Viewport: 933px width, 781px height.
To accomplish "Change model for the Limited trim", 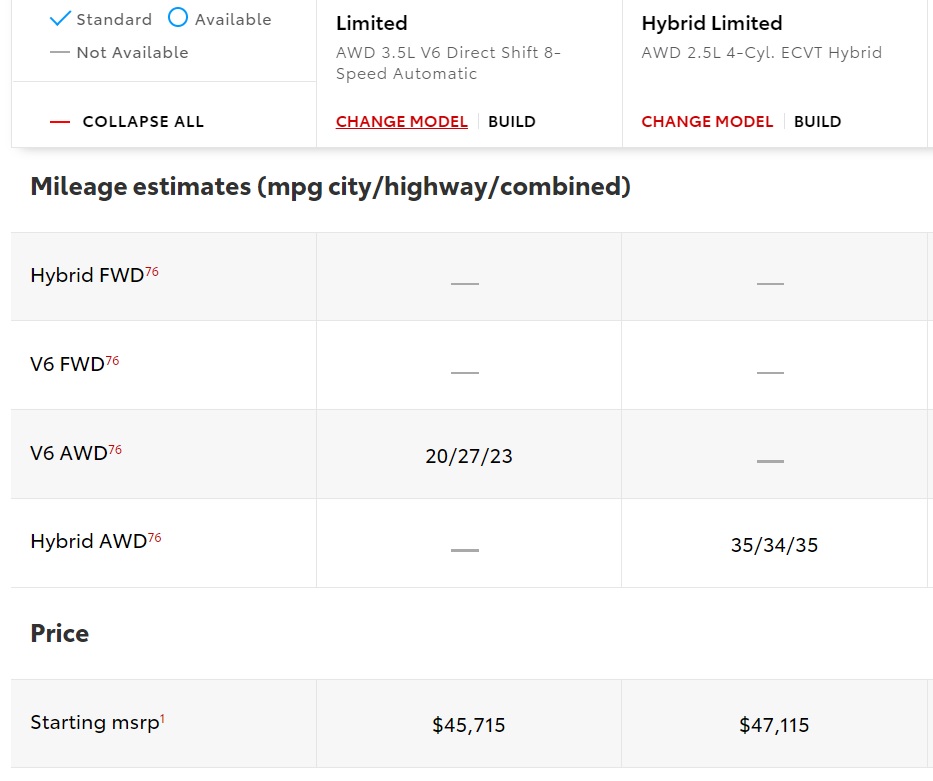I will point(401,122).
